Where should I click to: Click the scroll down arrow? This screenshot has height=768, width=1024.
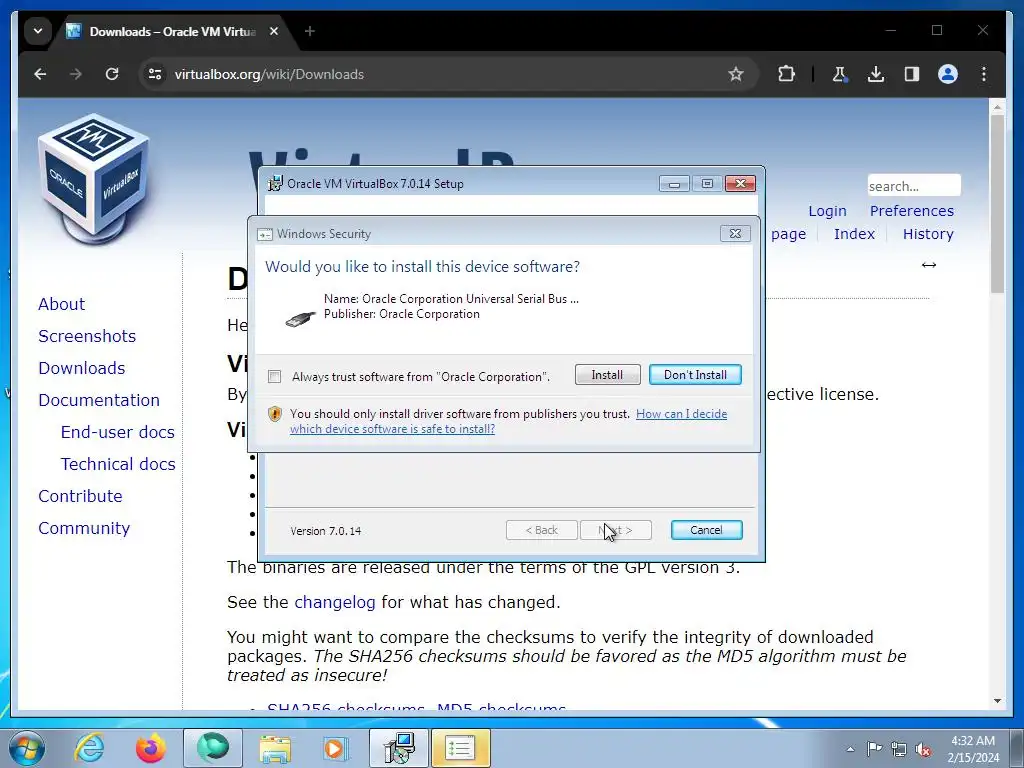pos(997,701)
